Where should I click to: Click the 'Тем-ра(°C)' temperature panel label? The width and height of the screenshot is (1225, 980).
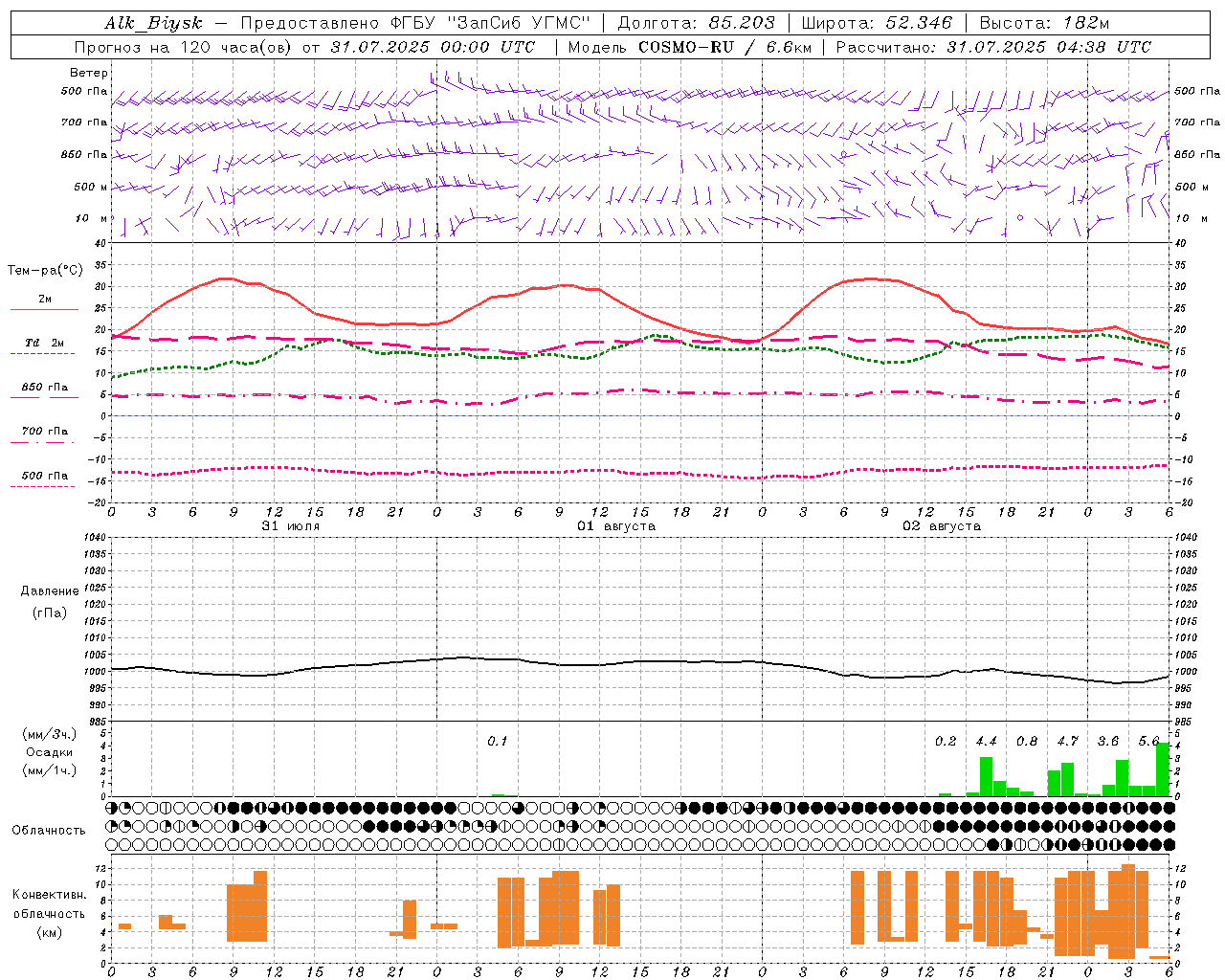[45, 271]
